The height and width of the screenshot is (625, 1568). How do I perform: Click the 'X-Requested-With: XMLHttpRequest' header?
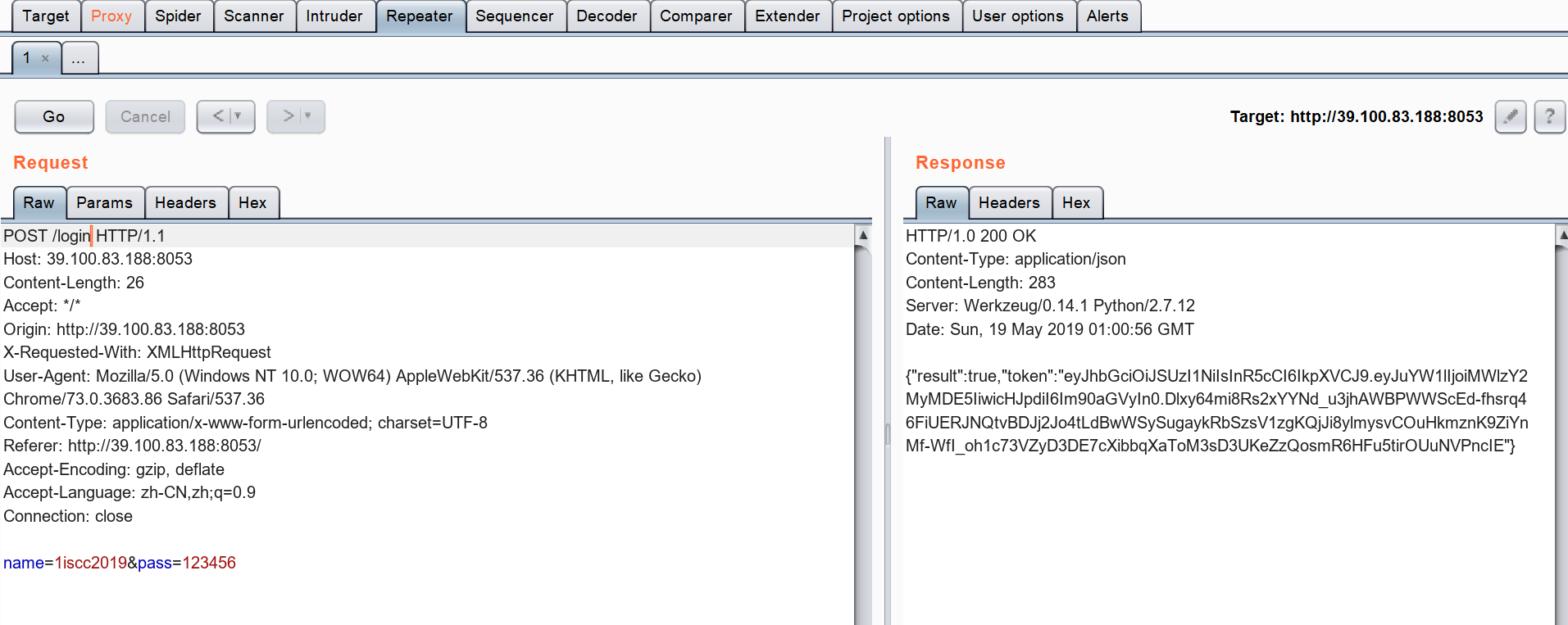138,352
